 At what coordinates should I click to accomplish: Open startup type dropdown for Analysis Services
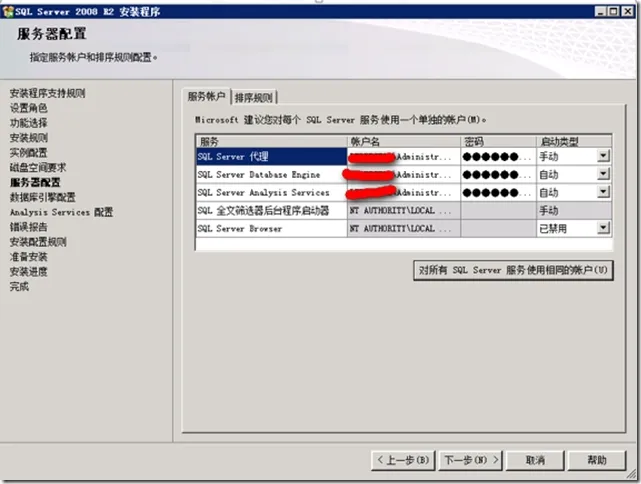pyautogui.click(x=603, y=192)
